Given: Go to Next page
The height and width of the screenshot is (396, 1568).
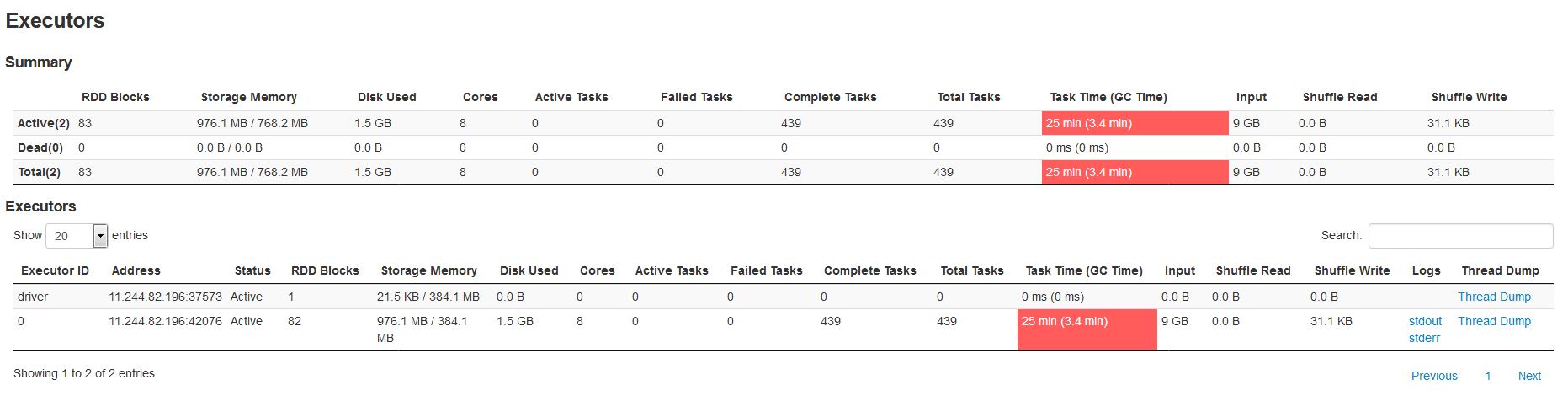Looking at the screenshot, I should click(x=1529, y=376).
